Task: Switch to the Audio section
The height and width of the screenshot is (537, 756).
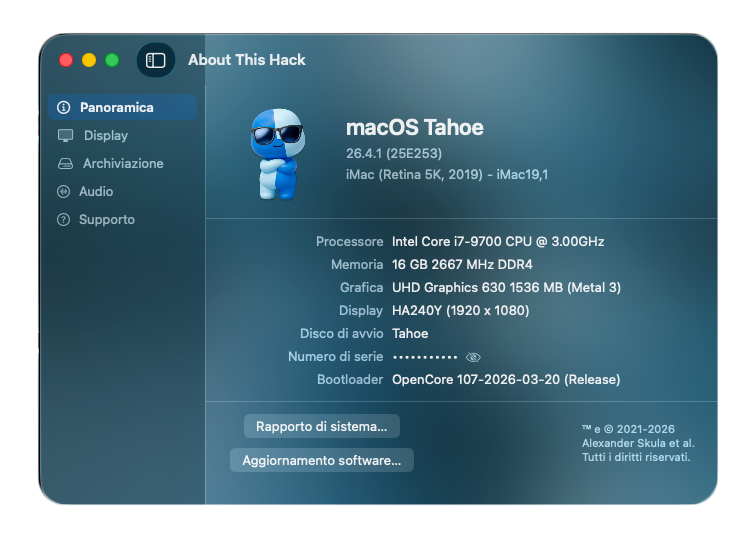Action: click(x=122, y=191)
